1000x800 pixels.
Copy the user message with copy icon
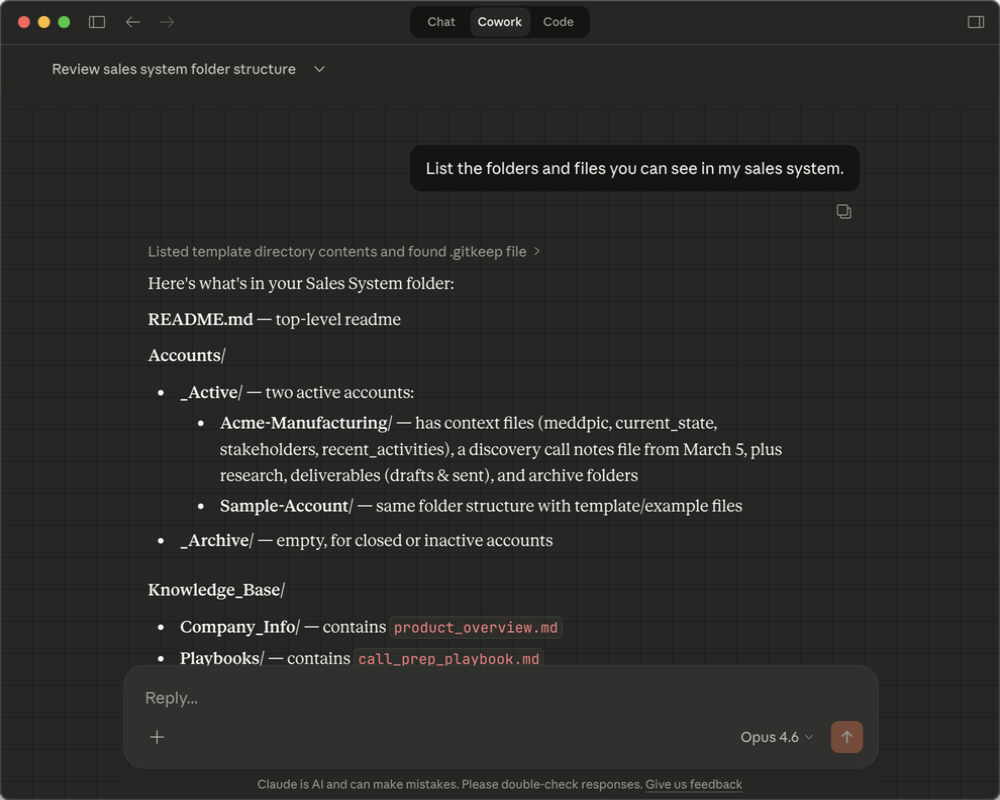[844, 212]
